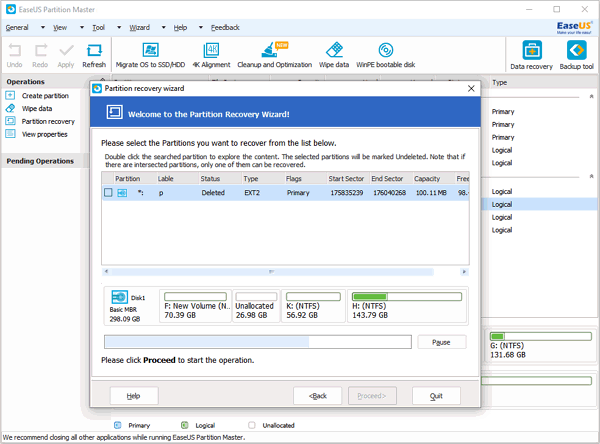Click the Pause button
600x444 pixels.
[442, 342]
